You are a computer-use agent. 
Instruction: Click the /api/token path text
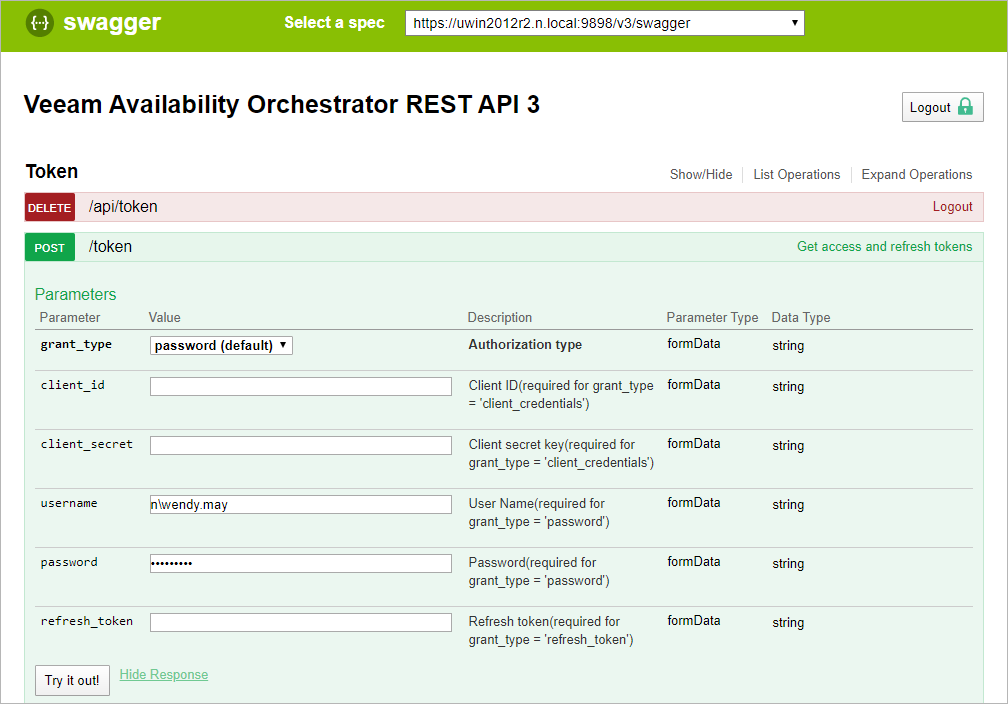[x=123, y=207]
